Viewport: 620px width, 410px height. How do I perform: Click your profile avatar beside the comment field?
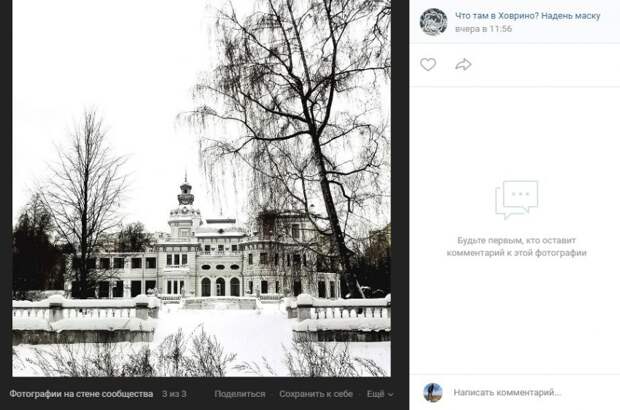pos(433,392)
